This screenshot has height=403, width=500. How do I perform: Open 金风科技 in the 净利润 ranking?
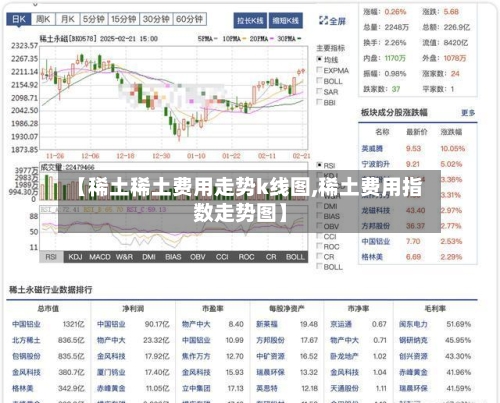(x=111, y=356)
